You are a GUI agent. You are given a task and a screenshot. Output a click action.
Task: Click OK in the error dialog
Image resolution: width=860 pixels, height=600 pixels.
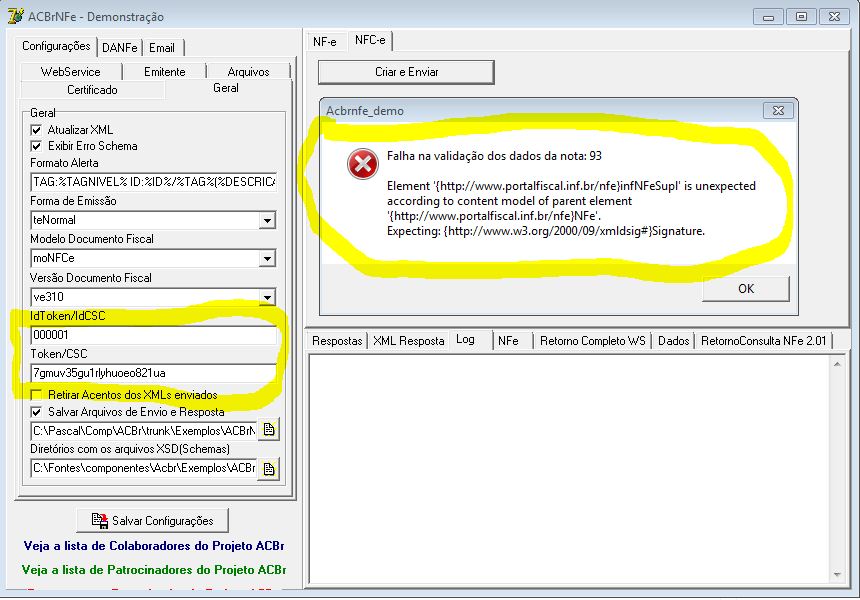(746, 289)
